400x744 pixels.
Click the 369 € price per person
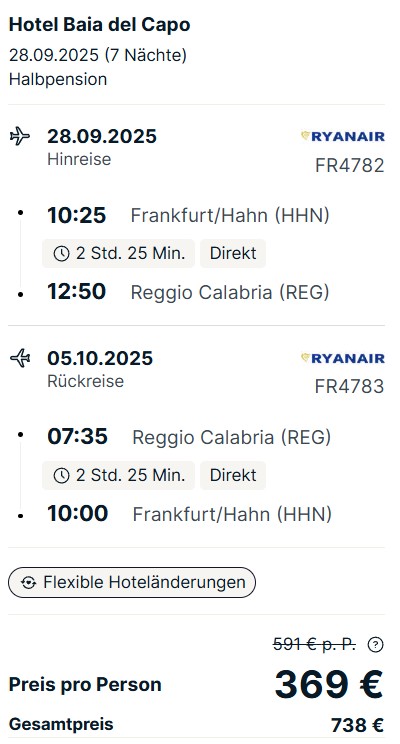click(329, 685)
